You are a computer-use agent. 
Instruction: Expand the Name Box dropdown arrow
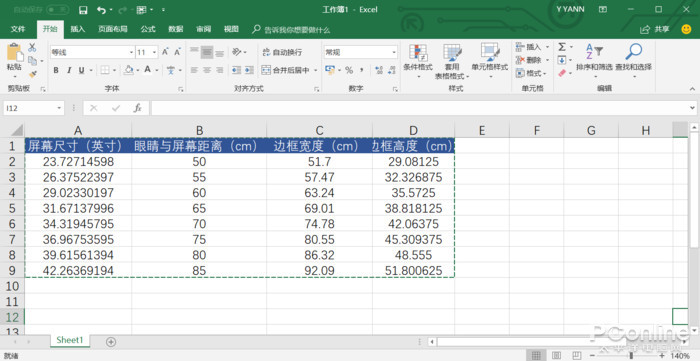(59, 108)
